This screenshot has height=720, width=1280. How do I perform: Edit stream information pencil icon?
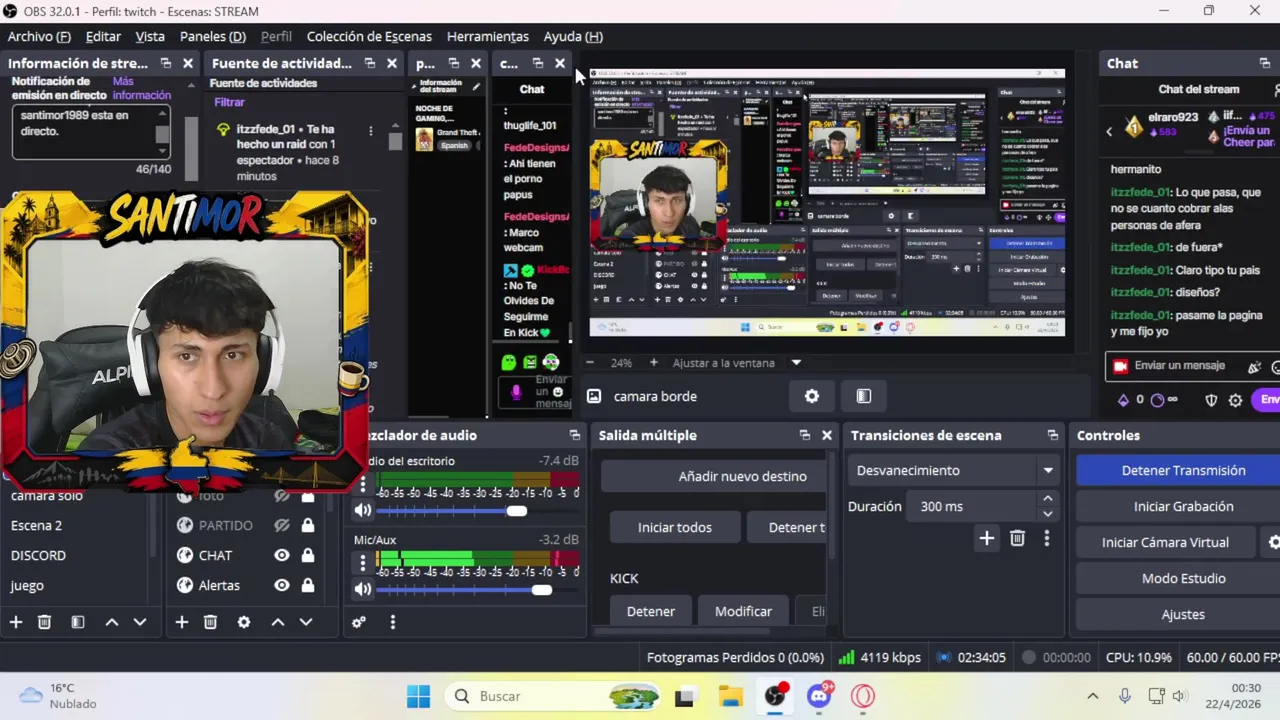[x=476, y=86]
